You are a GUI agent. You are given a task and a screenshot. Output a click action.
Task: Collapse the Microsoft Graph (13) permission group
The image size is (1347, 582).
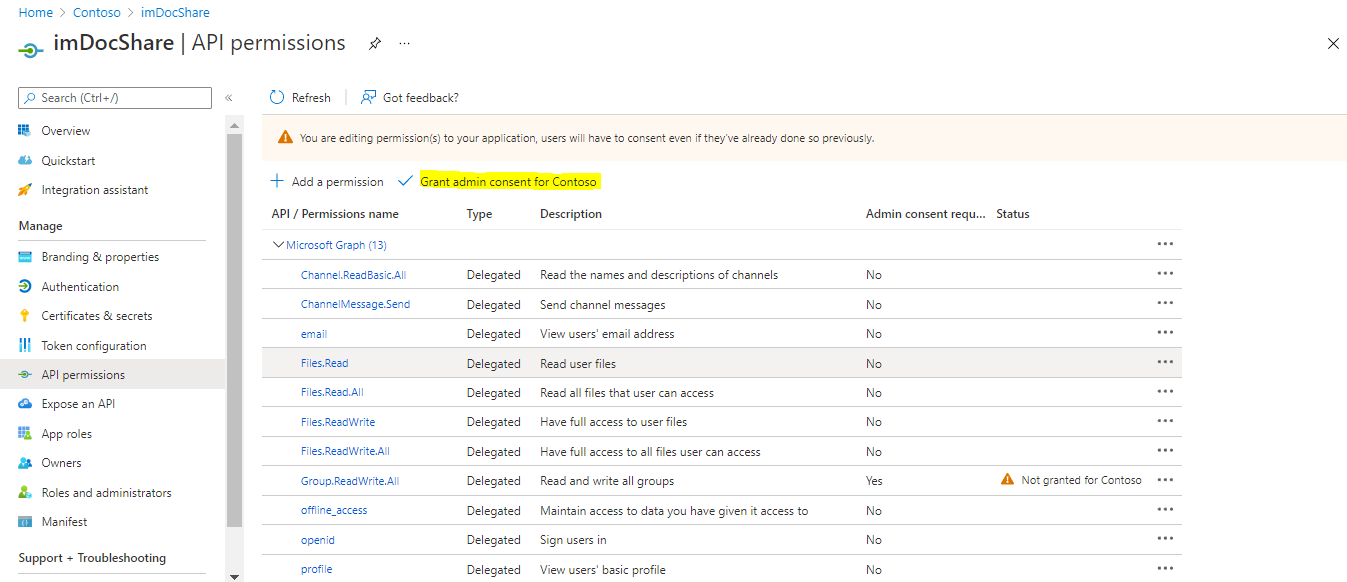coord(278,245)
